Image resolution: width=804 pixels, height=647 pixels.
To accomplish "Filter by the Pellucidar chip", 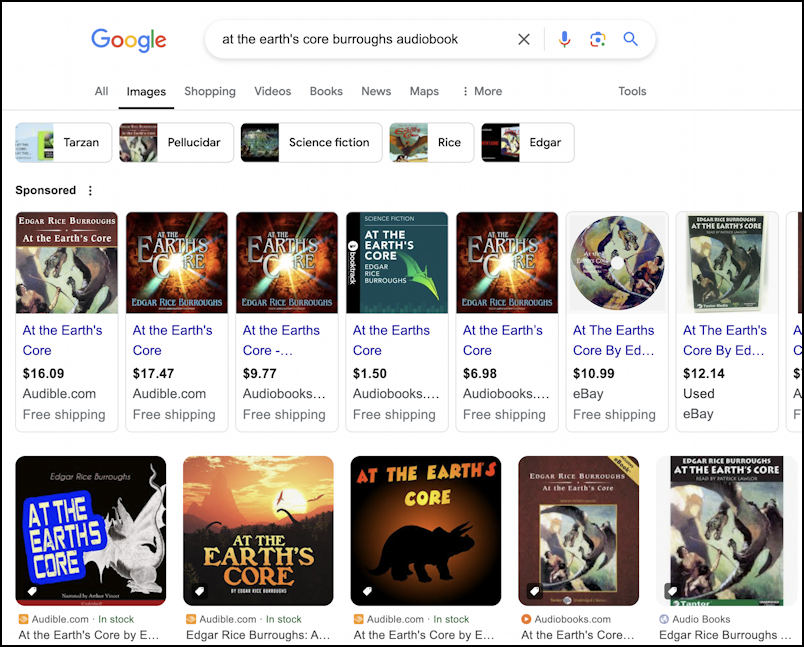I will pyautogui.click(x=176, y=143).
